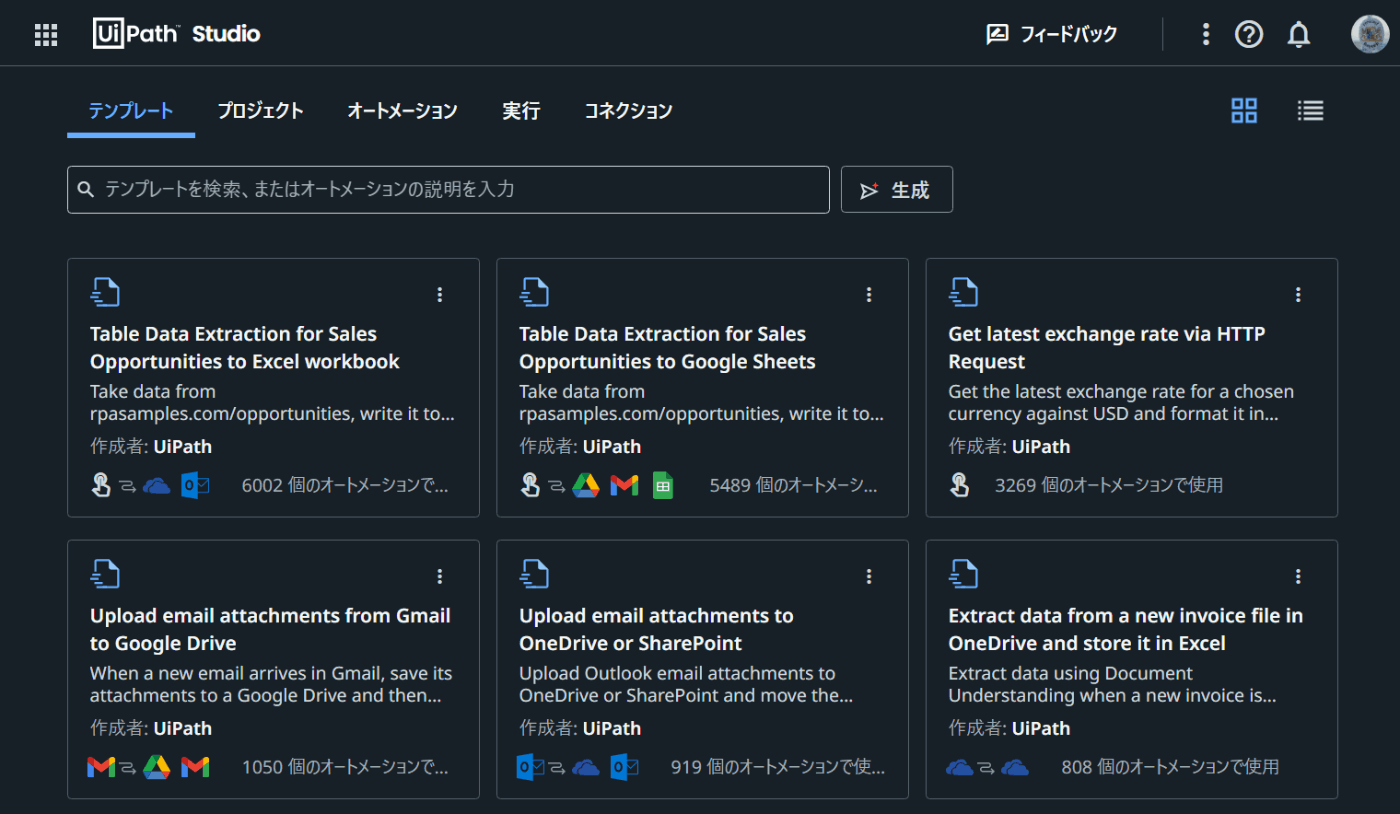Click OneDrive icon on SharePoint upload card
This screenshot has width=1400, height=814.
pos(586,768)
